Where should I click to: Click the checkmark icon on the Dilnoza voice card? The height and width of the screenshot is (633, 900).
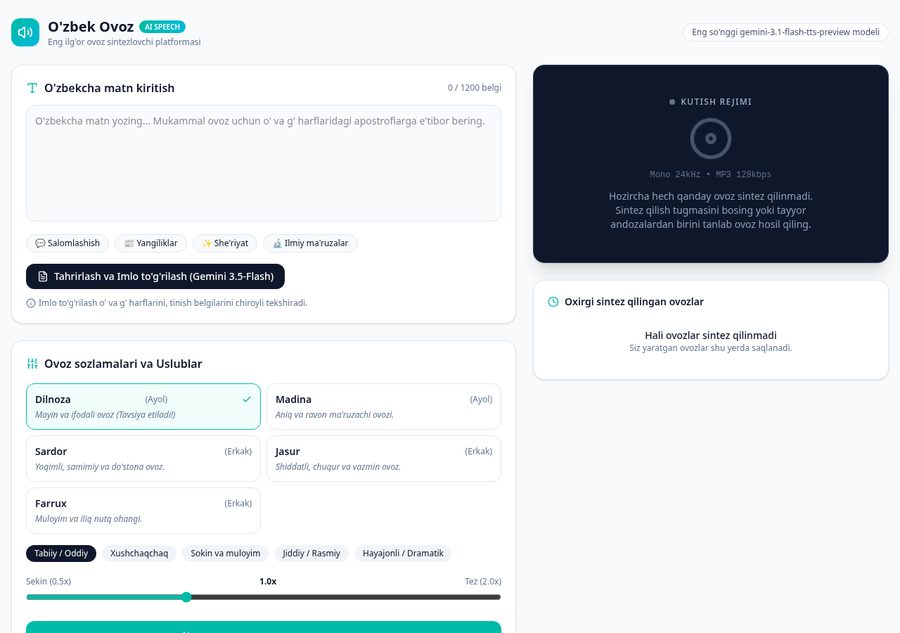247,399
